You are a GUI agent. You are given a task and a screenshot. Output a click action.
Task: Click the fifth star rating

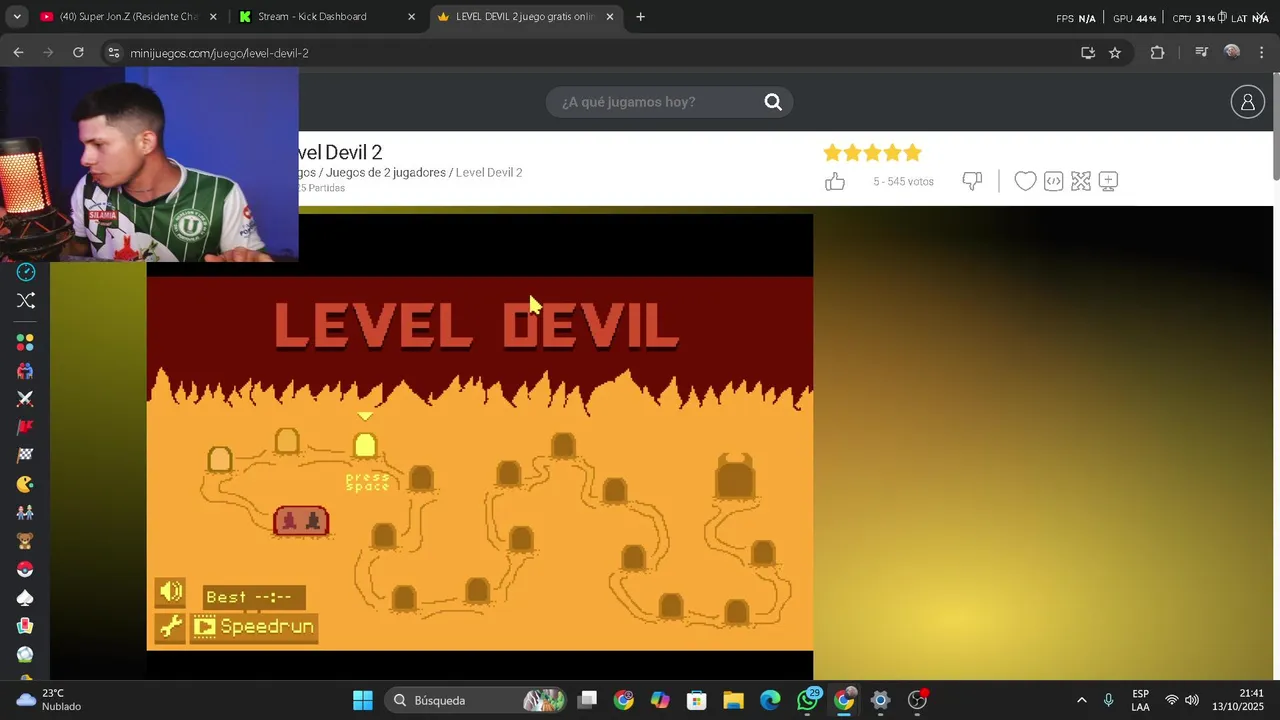point(912,153)
